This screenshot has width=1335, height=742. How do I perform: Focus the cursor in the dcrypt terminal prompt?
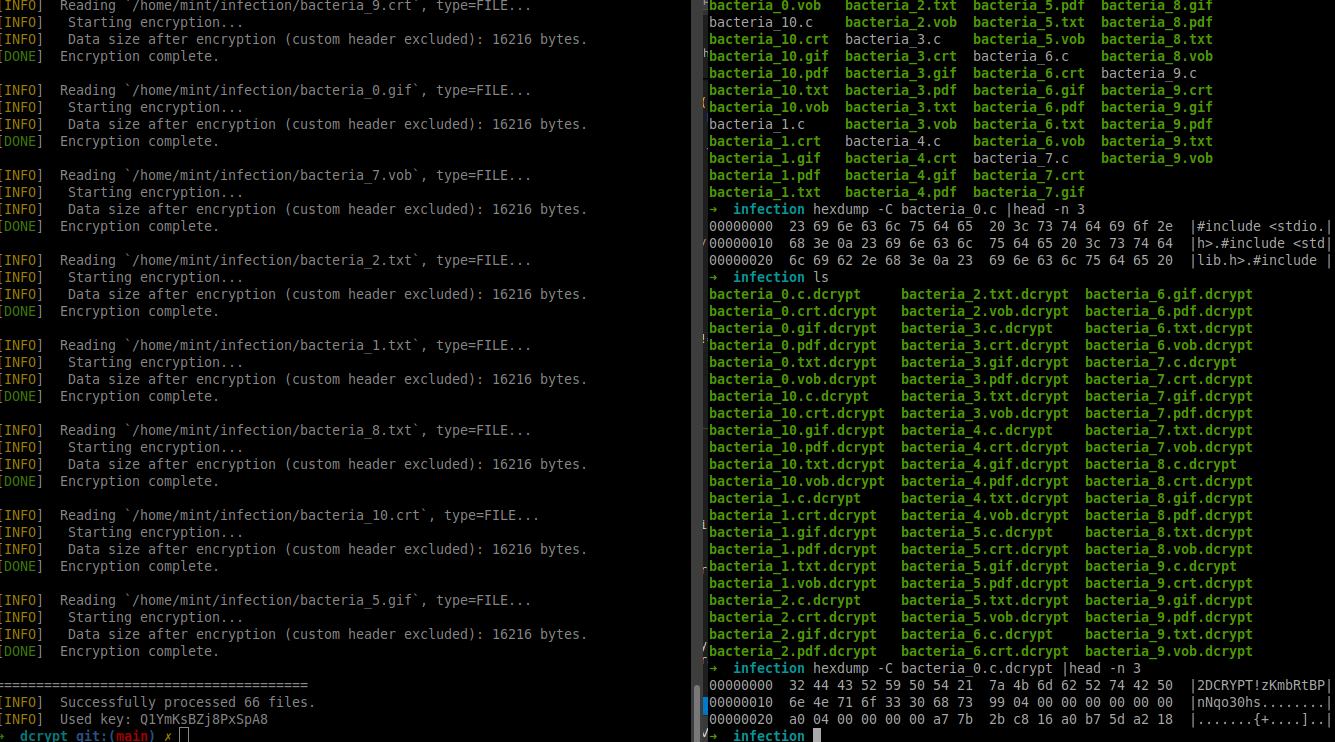point(184,736)
